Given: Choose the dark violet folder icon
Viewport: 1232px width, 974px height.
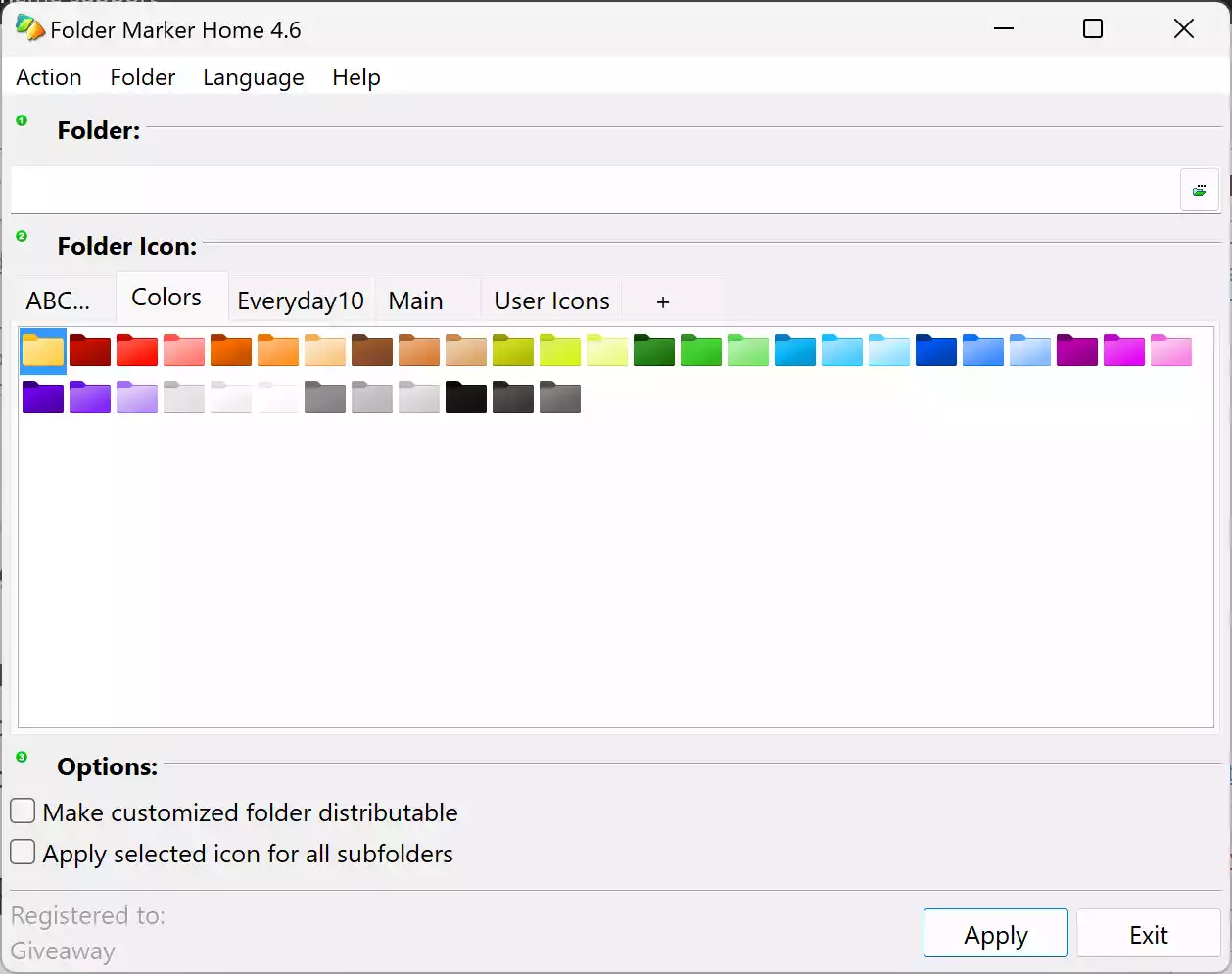Looking at the screenshot, I should click(43, 397).
